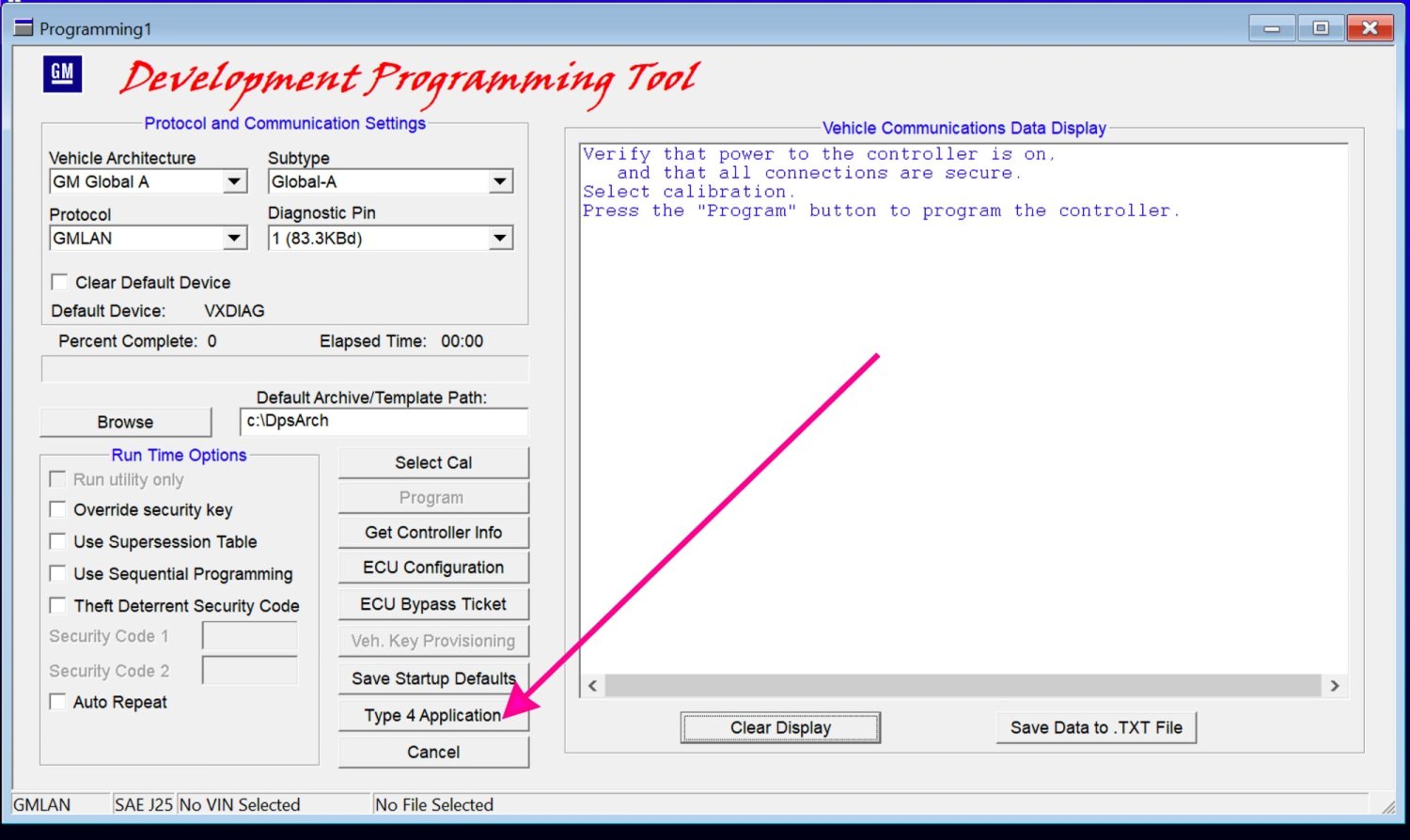Image resolution: width=1410 pixels, height=840 pixels.
Task: Click the "Elapsed Time: 00:00" text
Action: [x=401, y=341]
